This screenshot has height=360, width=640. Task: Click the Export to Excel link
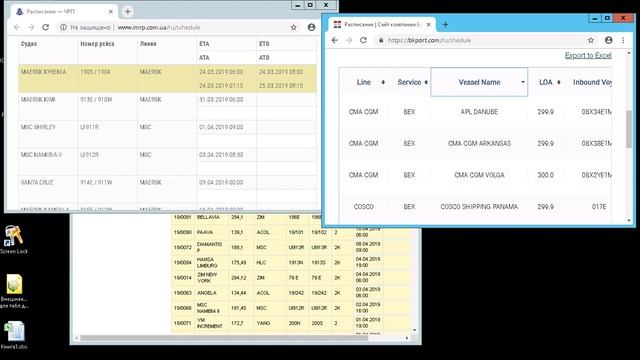click(x=588, y=56)
